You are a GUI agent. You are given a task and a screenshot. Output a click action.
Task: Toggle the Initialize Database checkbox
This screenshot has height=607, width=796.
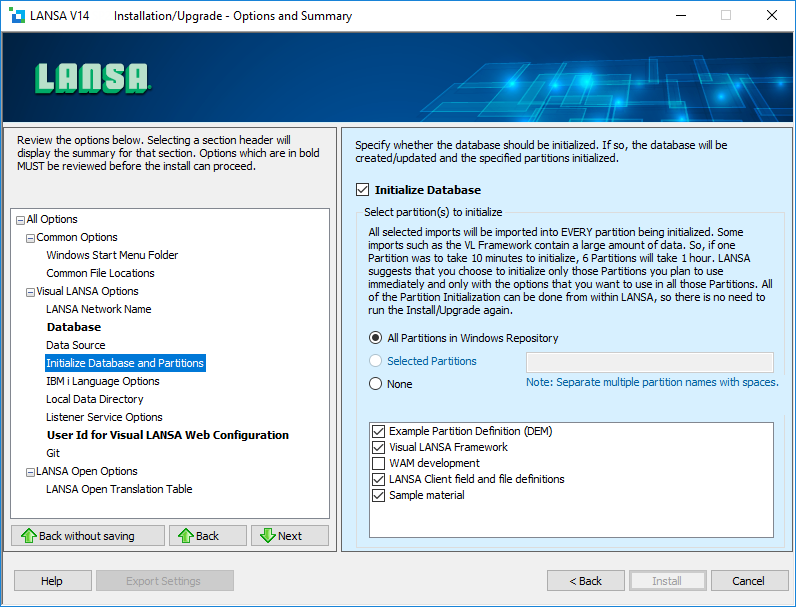click(x=362, y=190)
